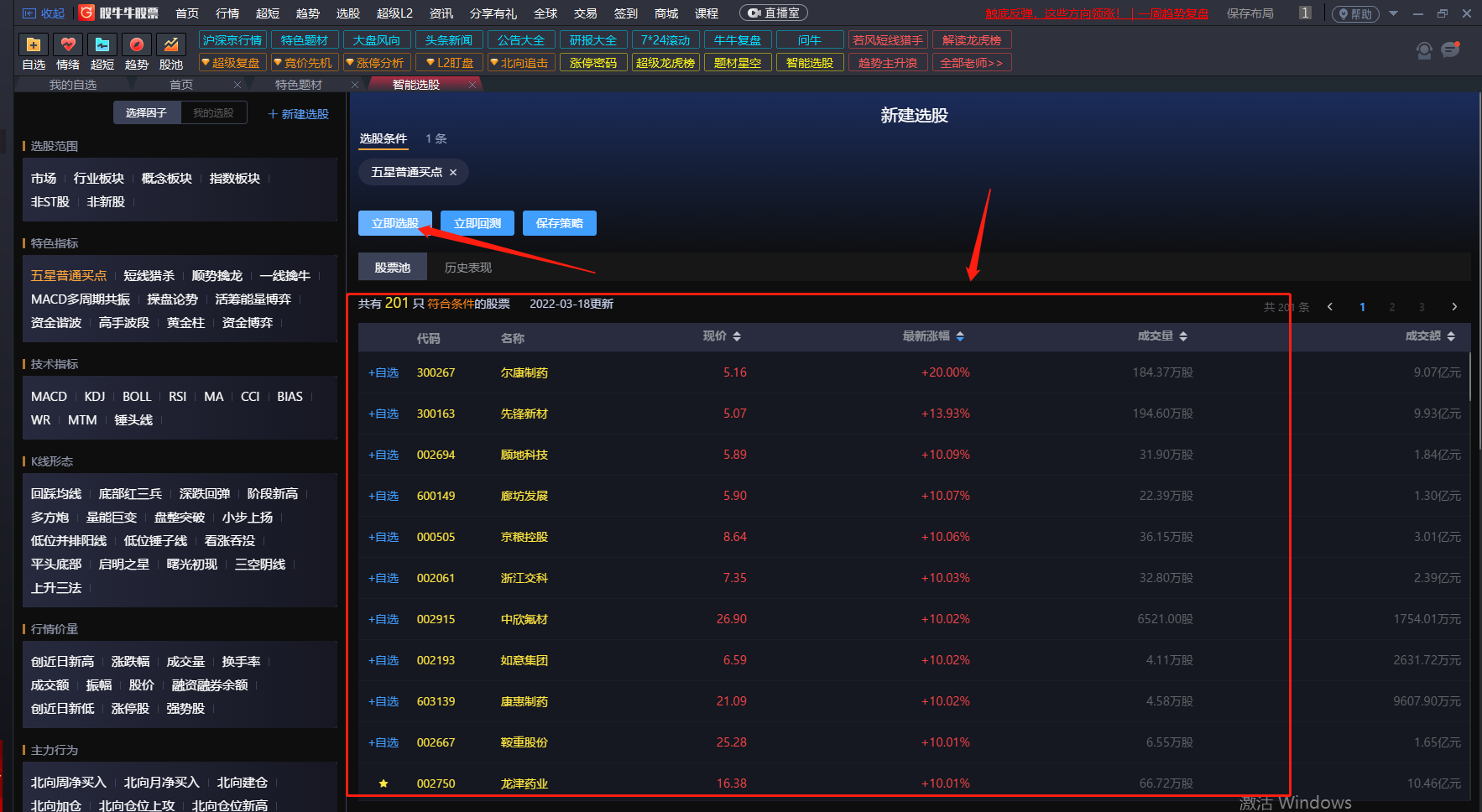Open the chat messages bubble icon
The image size is (1482, 812).
[x=1451, y=50]
